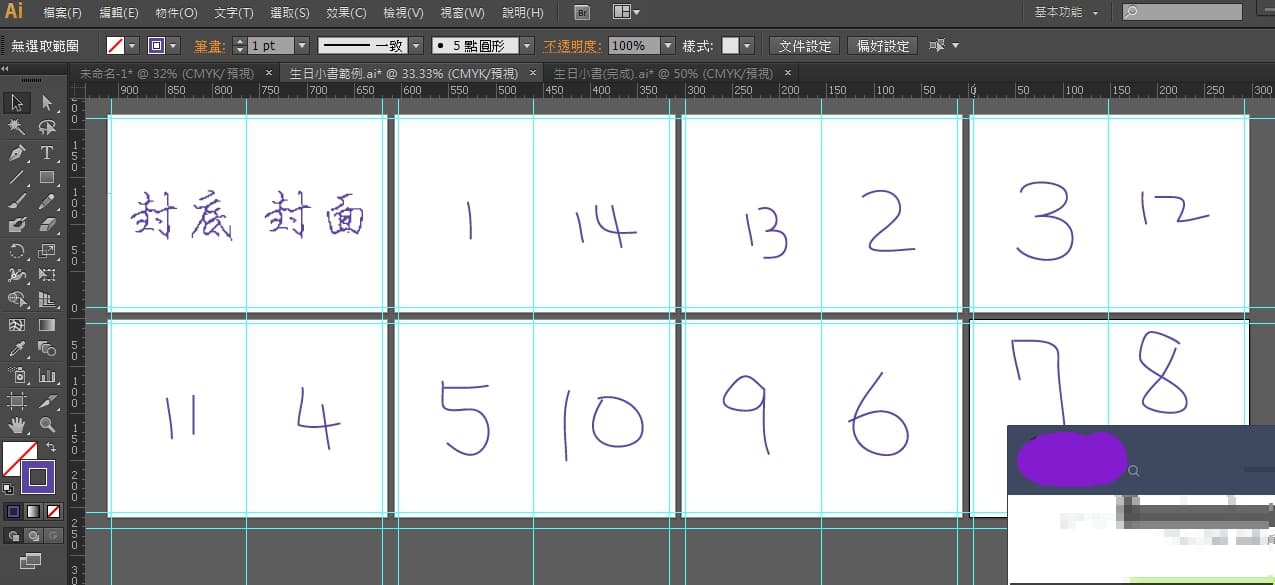Open Adobe Bridge via Br icon
The width and height of the screenshot is (1275, 585).
[583, 13]
